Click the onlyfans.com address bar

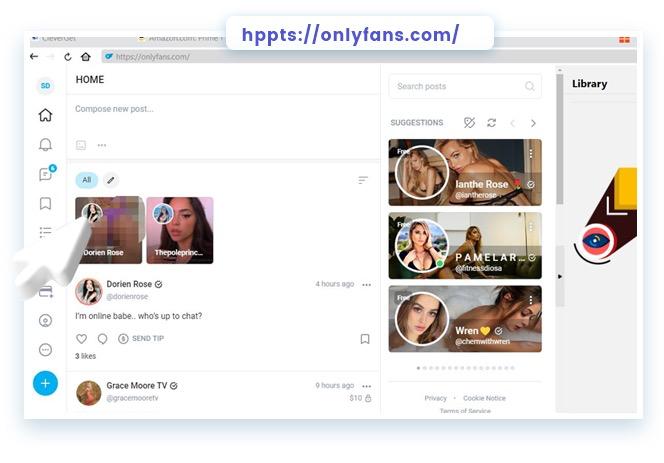(x=368, y=57)
